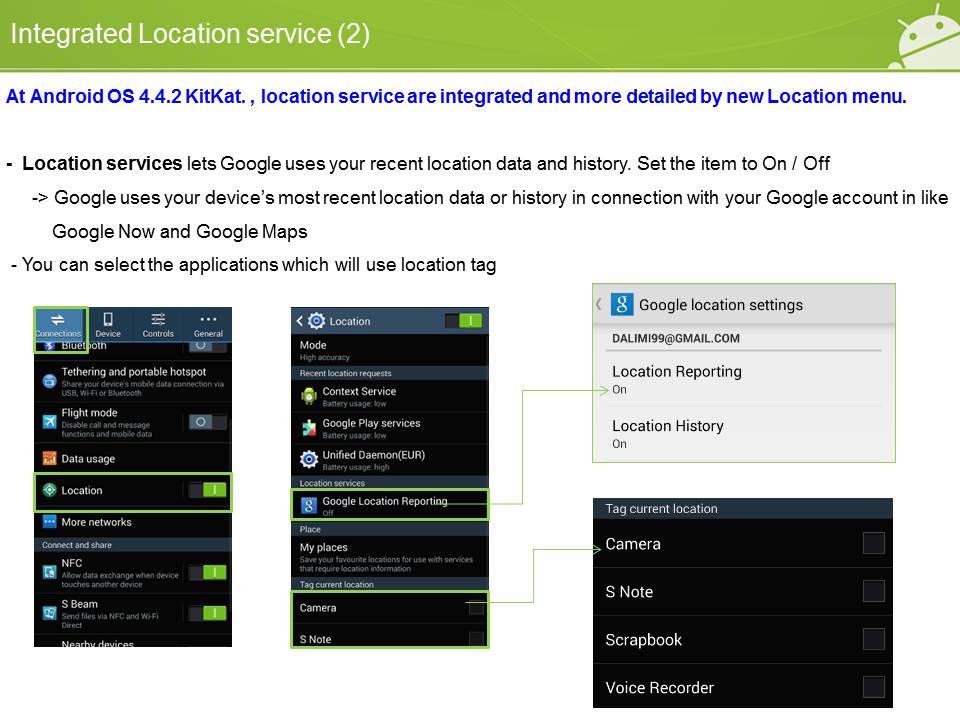
Task: Open Mode High accuracy setting
Action: coord(390,350)
